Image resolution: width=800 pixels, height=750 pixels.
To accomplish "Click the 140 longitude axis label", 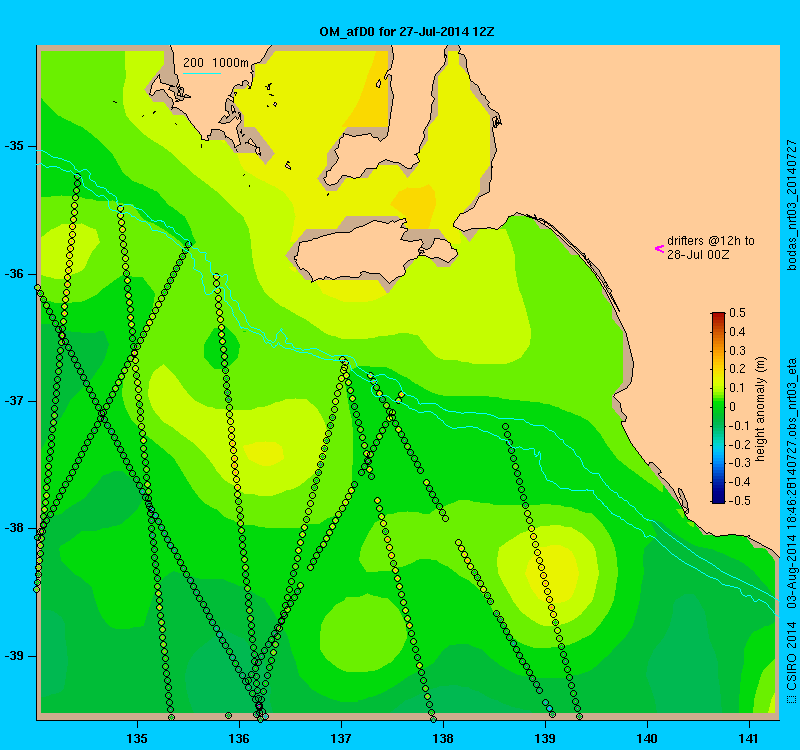I will tap(647, 739).
